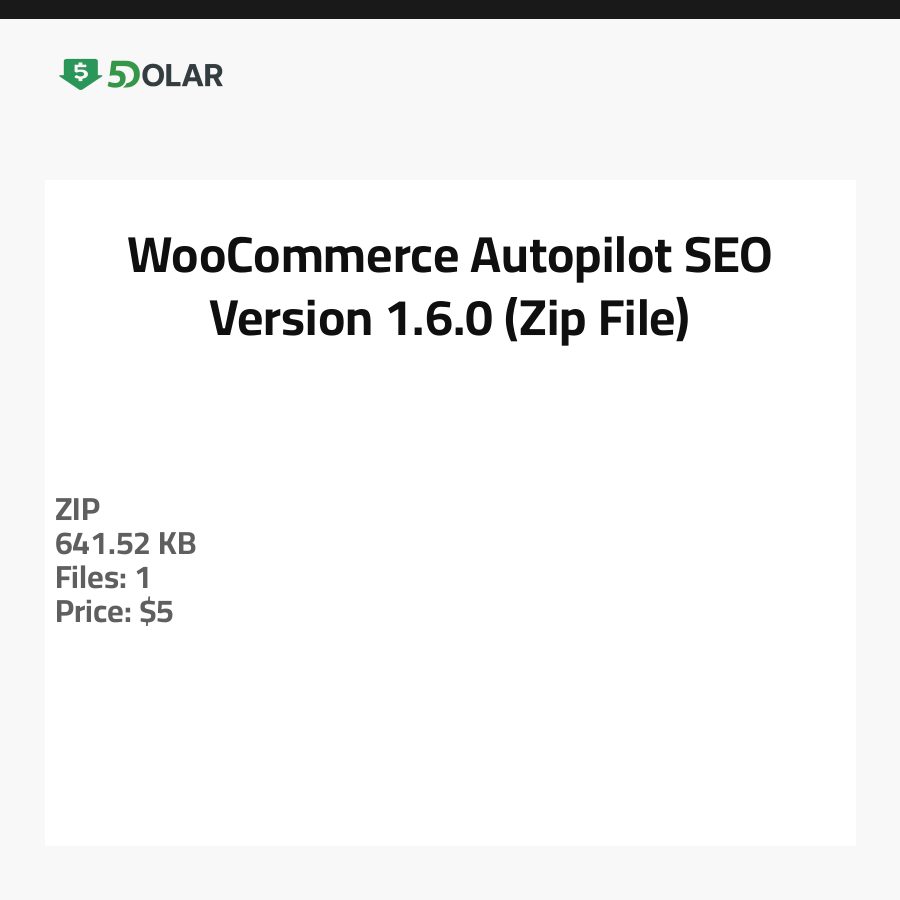Image resolution: width=900 pixels, height=900 pixels.
Task: Click the (Zip File) text in the title
Action: (597, 320)
